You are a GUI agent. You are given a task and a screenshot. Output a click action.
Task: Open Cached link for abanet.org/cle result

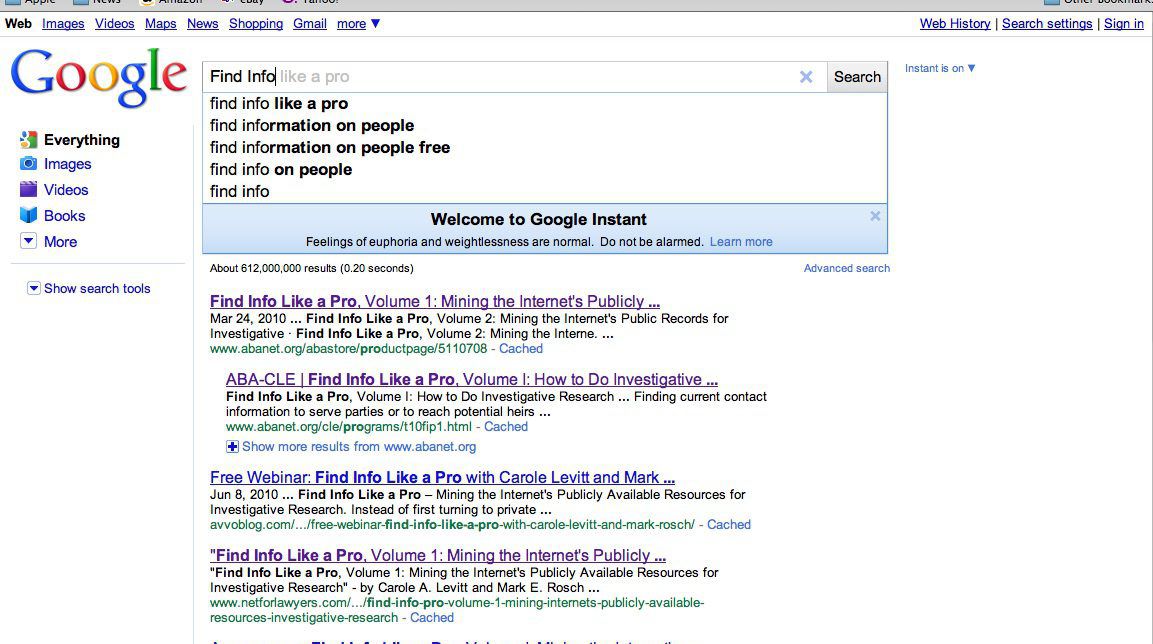point(505,426)
